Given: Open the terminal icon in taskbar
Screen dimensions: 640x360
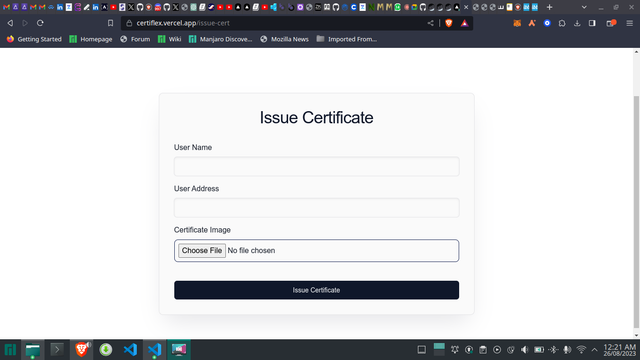Looking at the screenshot, I should click(57, 350).
